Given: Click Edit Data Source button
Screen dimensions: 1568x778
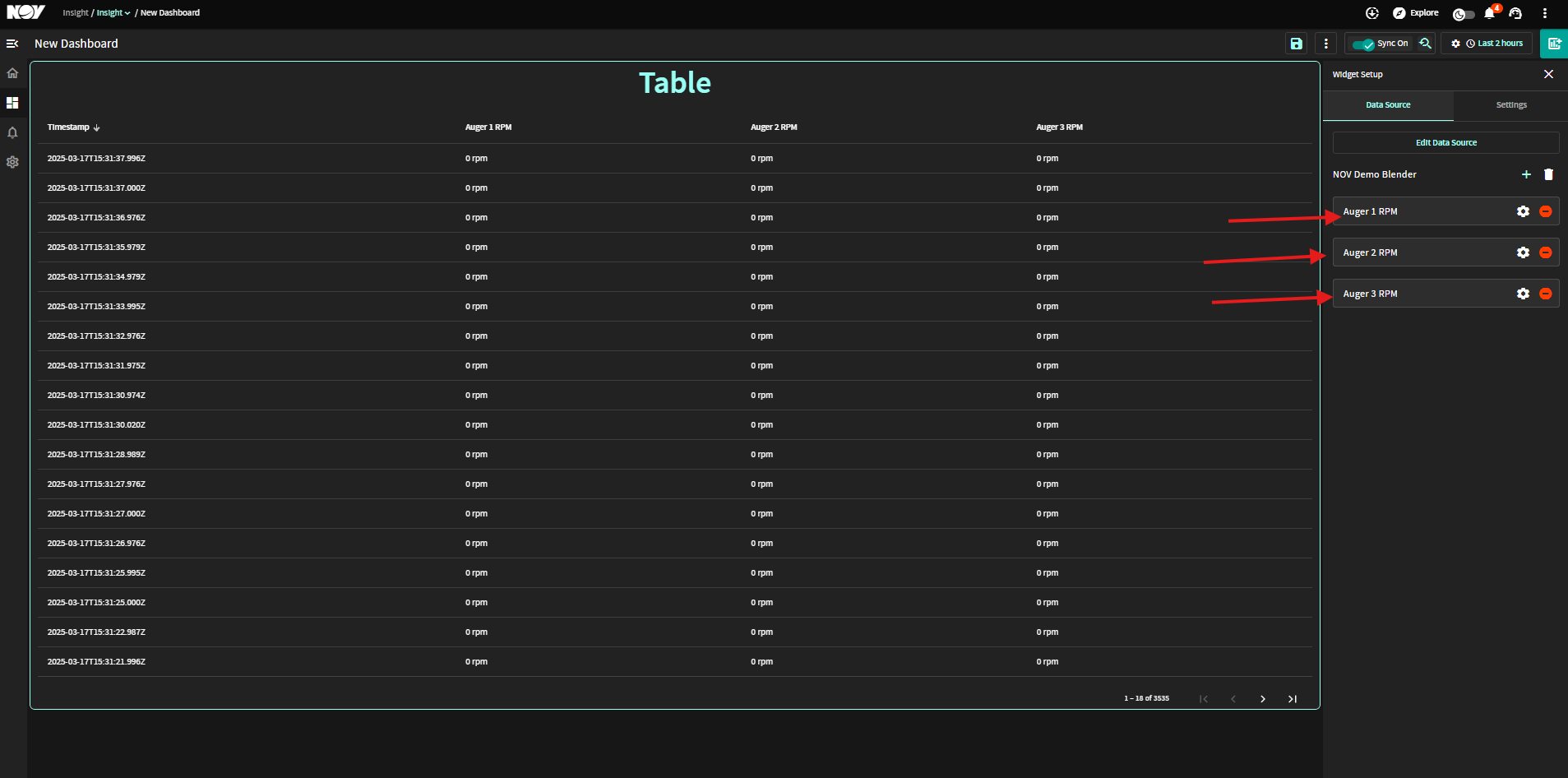Looking at the screenshot, I should 1446,143.
